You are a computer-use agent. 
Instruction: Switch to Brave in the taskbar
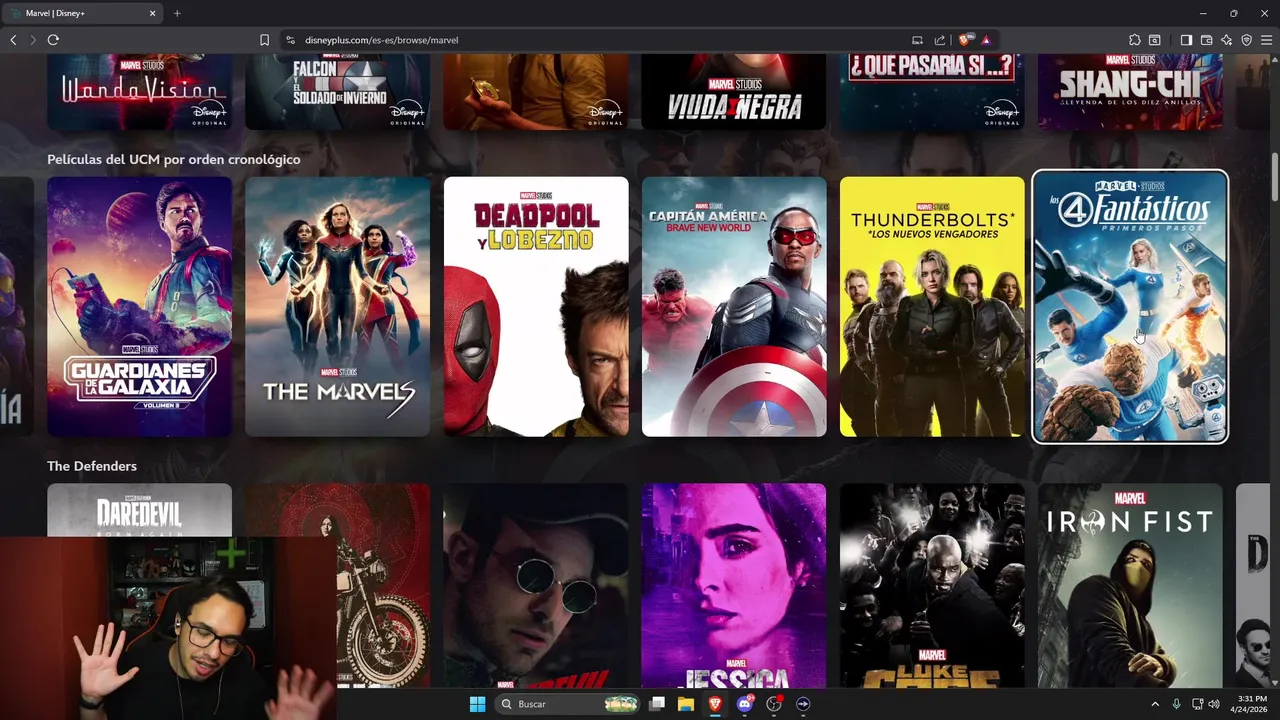coord(715,704)
